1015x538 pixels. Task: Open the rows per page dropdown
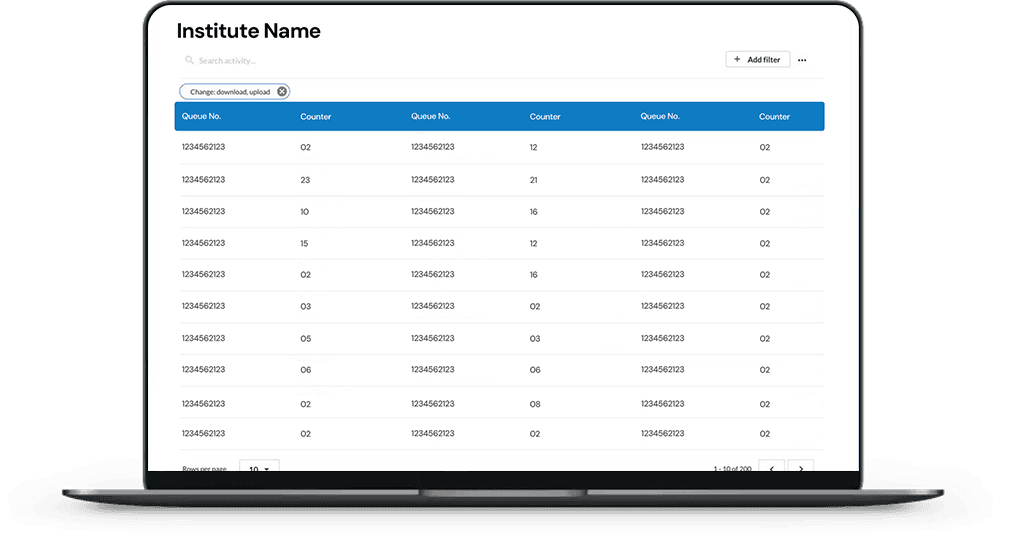click(x=260, y=467)
